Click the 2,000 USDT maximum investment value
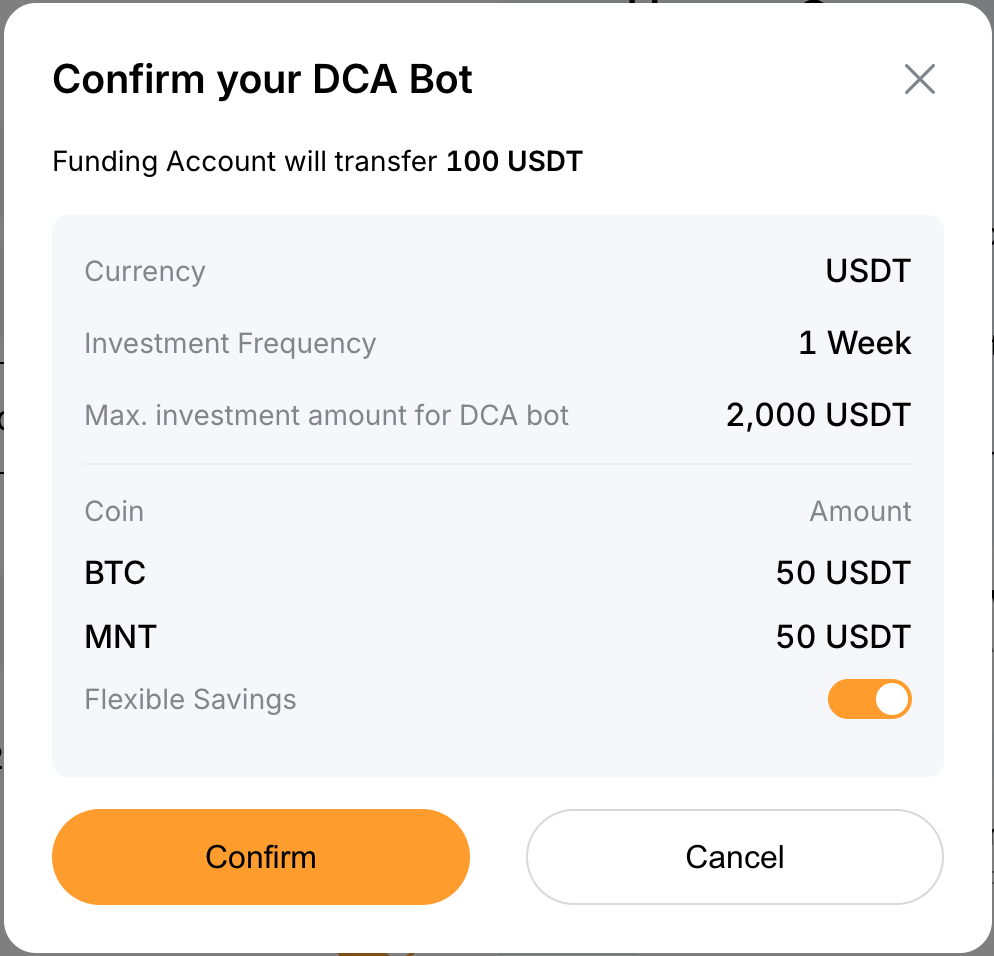The image size is (994, 956). pos(817,414)
